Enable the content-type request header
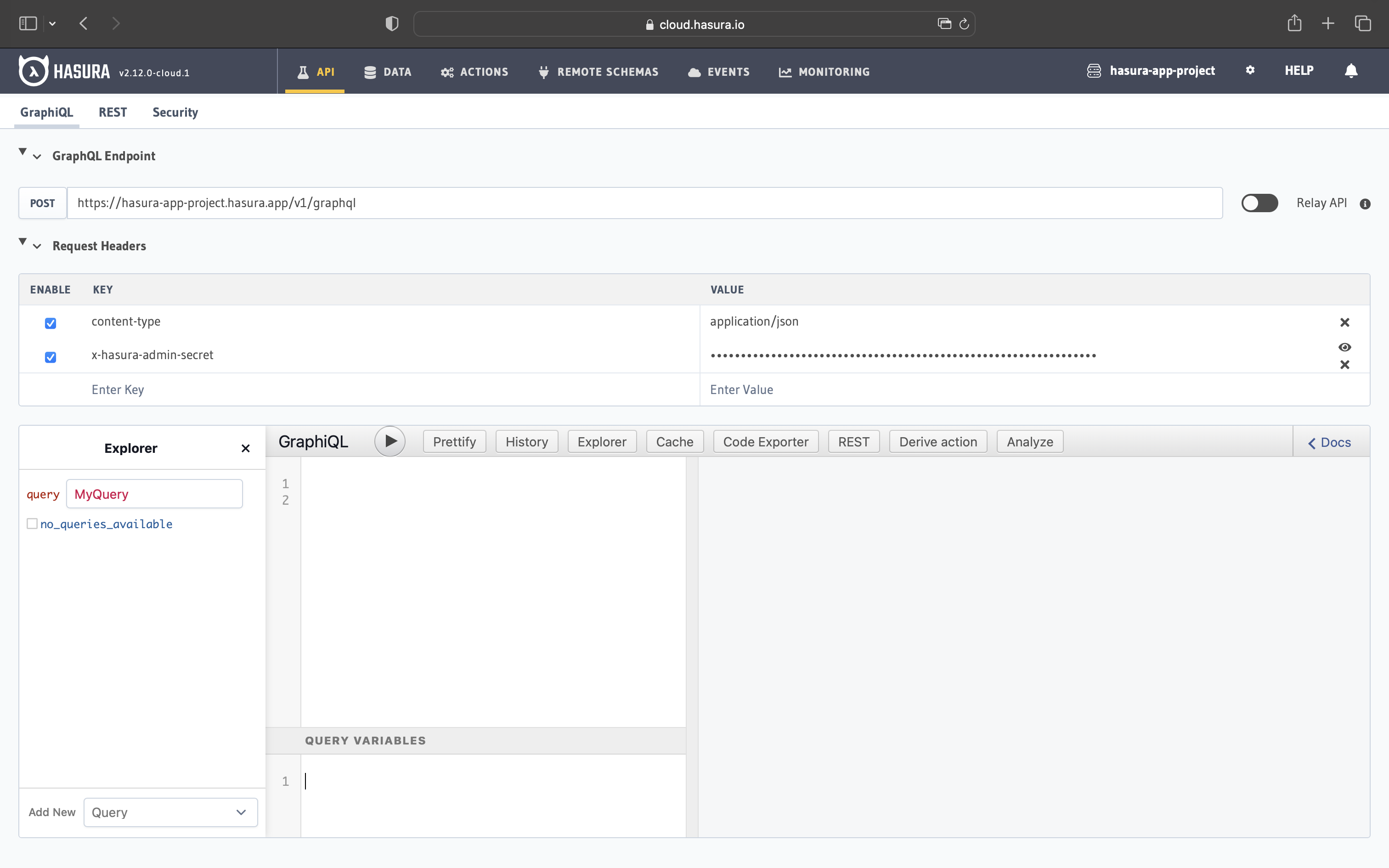Viewport: 1389px width, 868px height. point(50,322)
